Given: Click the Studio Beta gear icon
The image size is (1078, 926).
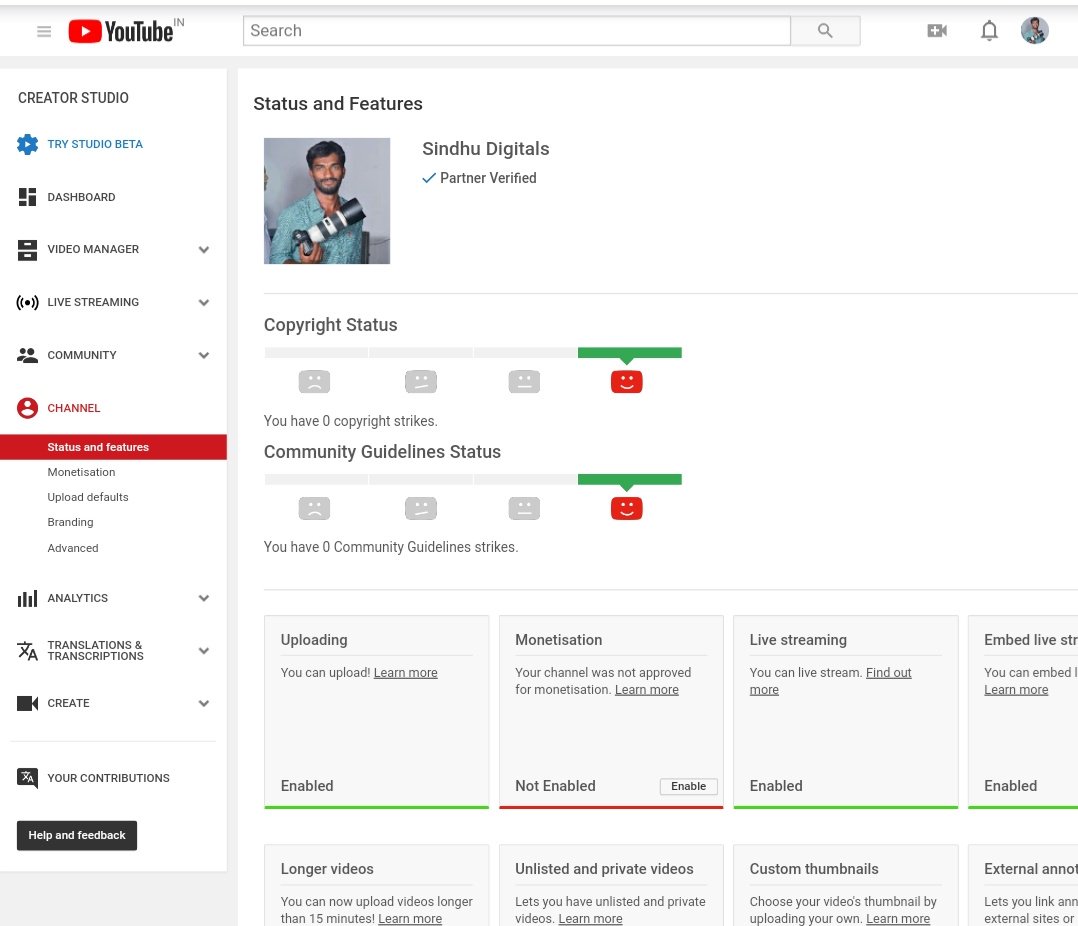Looking at the screenshot, I should 28,144.
